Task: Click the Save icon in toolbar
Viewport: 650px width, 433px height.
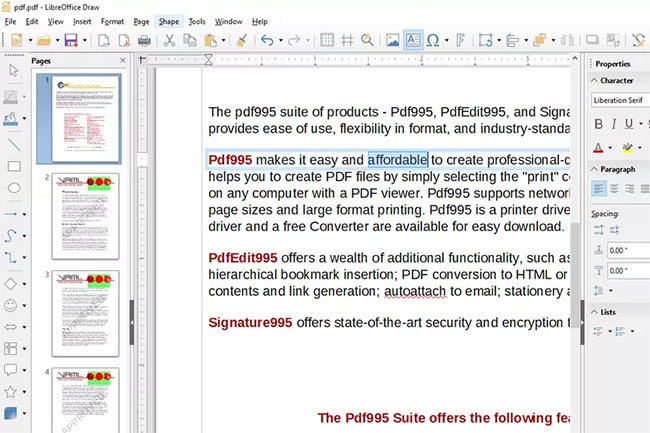Action: (x=71, y=40)
